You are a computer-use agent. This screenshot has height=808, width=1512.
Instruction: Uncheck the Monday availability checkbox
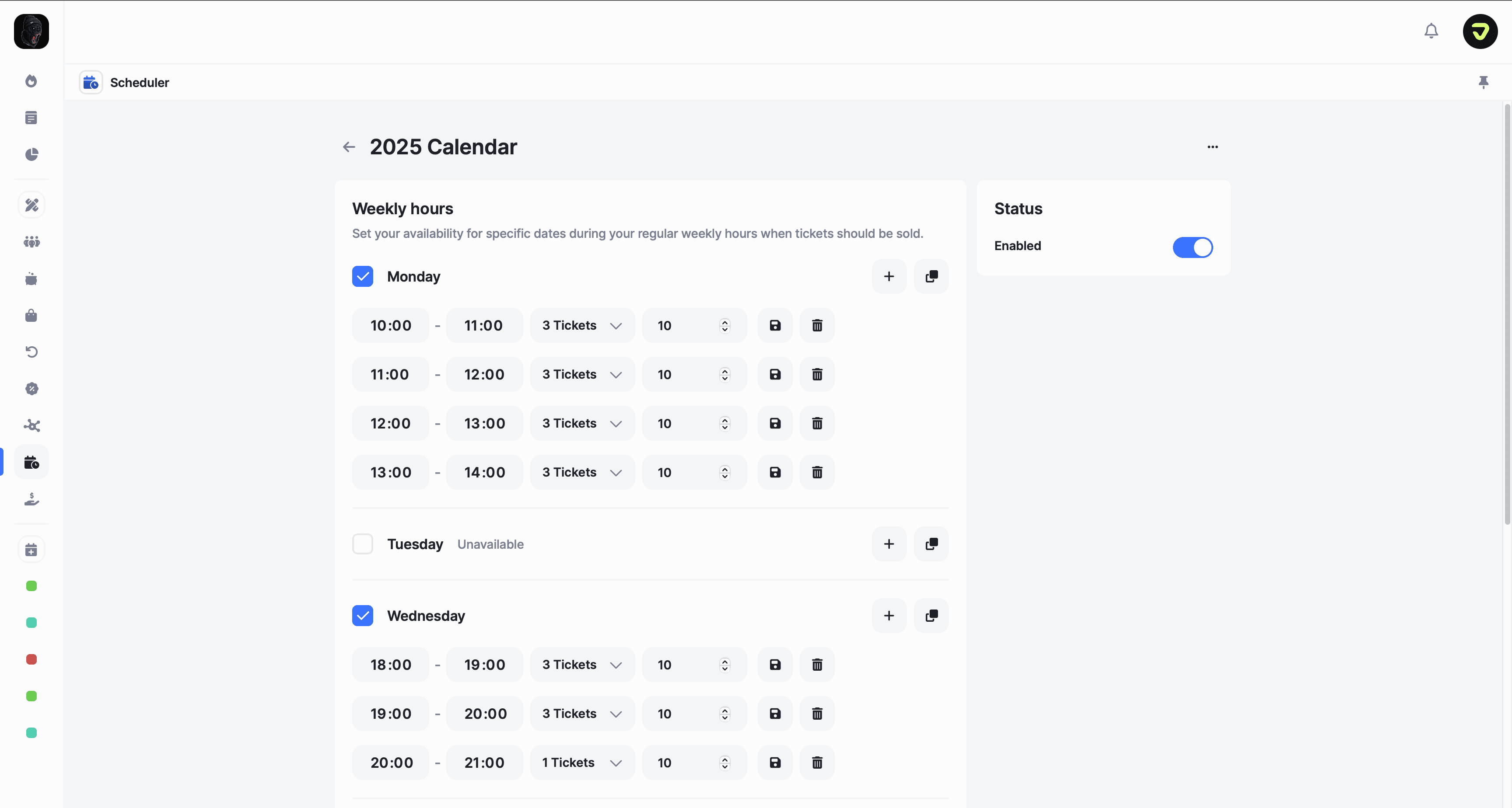363,276
